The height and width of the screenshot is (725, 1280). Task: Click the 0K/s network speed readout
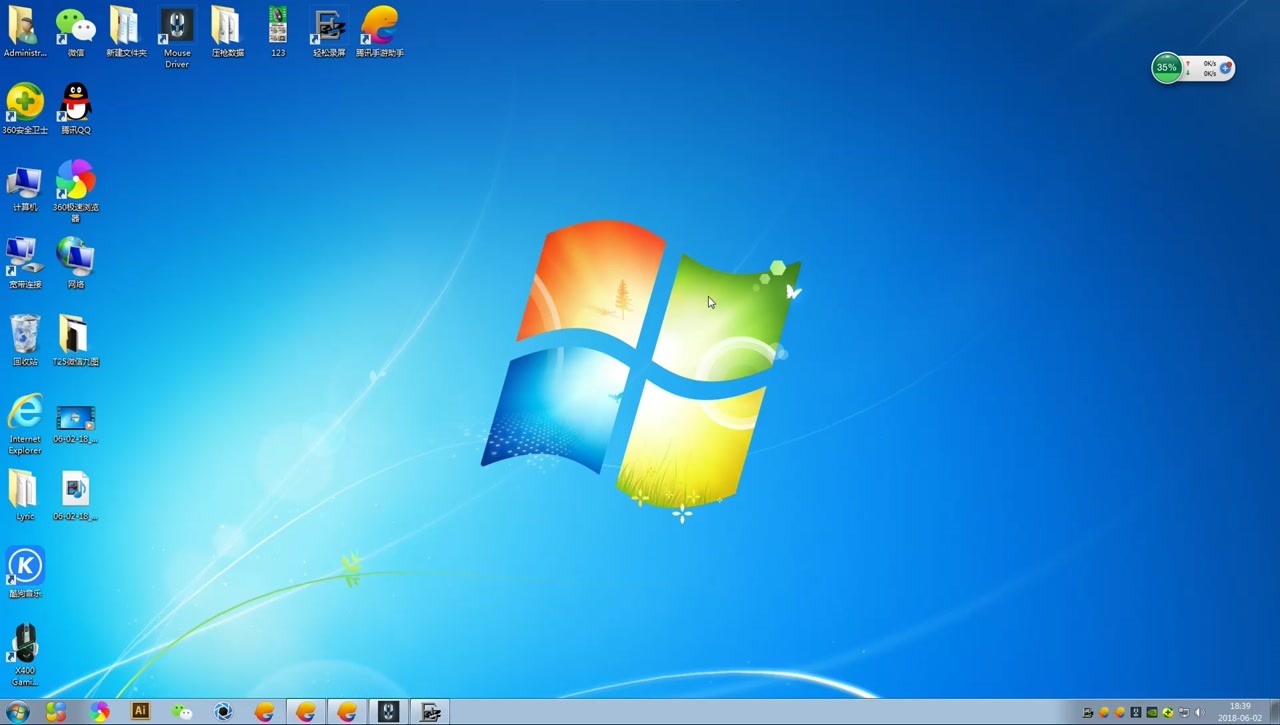(x=1209, y=68)
